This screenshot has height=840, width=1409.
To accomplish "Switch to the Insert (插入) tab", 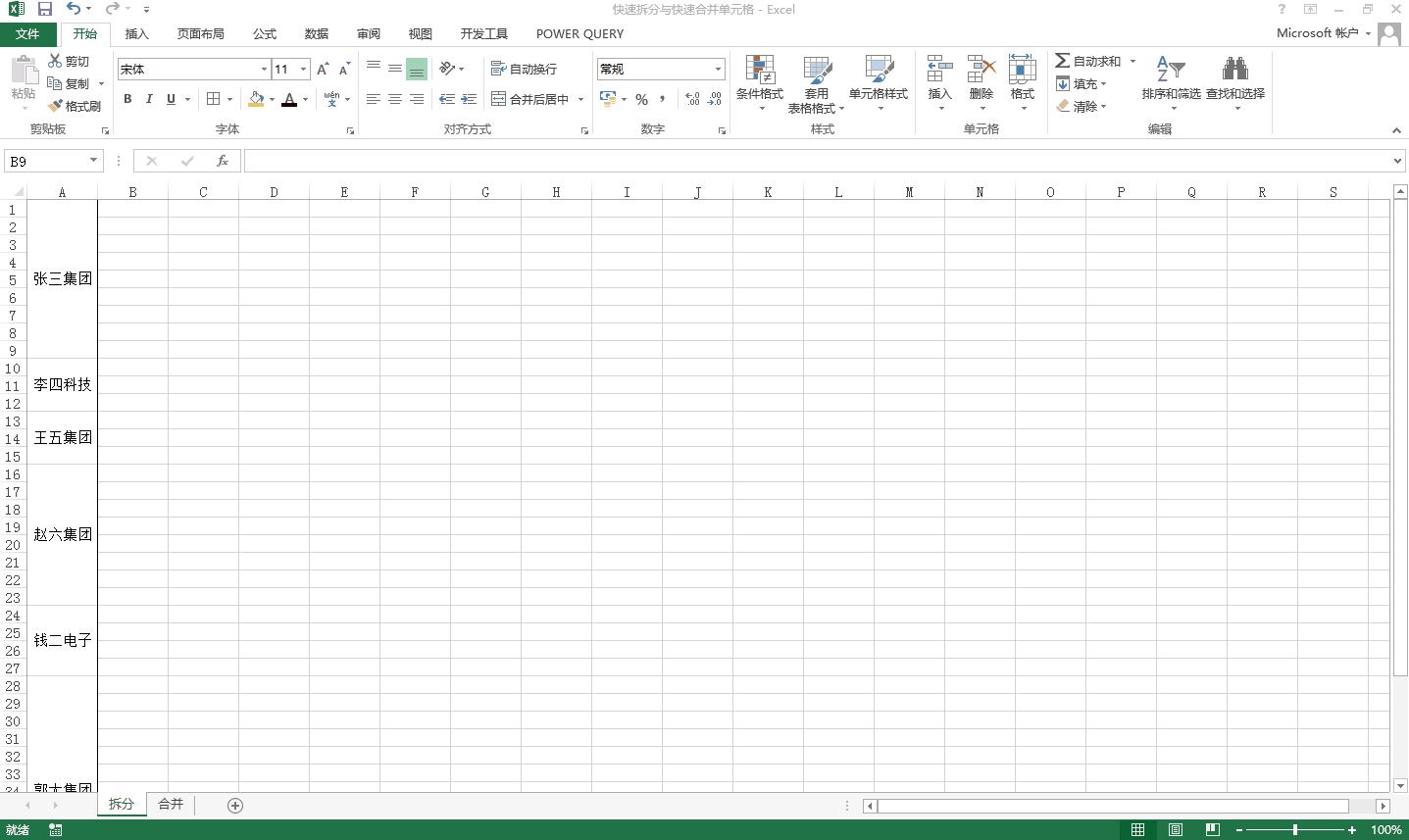I will click(137, 33).
